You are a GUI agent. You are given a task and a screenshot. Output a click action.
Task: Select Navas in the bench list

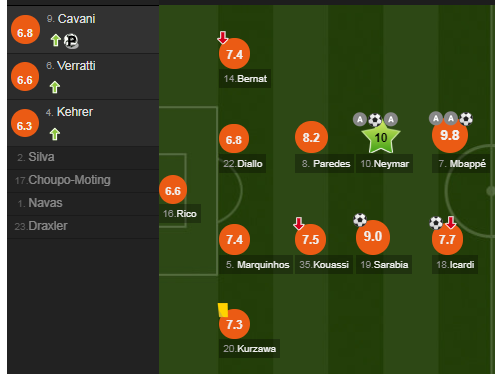point(83,203)
